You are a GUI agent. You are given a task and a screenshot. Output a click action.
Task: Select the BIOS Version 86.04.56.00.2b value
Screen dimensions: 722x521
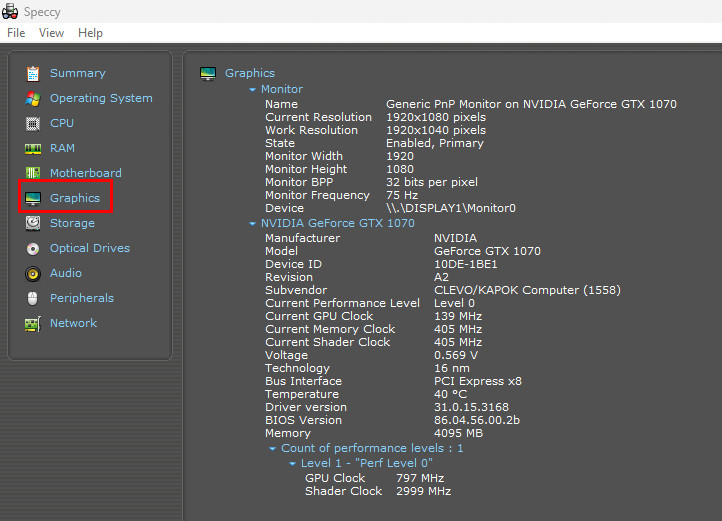pyautogui.click(x=477, y=420)
